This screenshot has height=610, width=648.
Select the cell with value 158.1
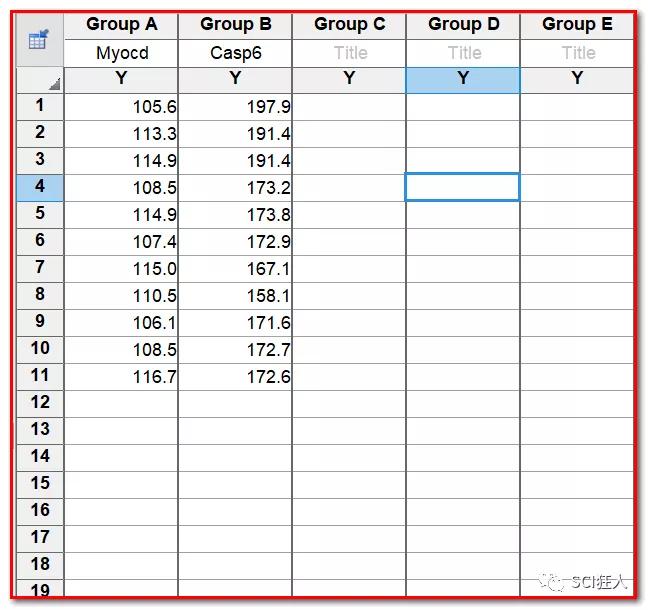(235, 295)
